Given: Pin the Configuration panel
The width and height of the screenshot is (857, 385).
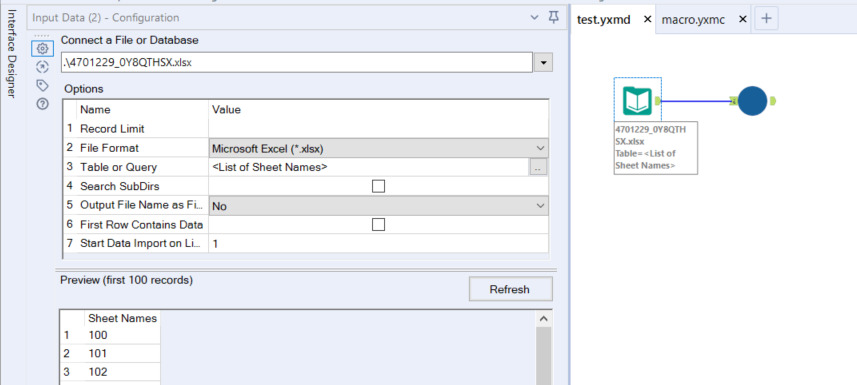Looking at the screenshot, I should [x=554, y=18].
